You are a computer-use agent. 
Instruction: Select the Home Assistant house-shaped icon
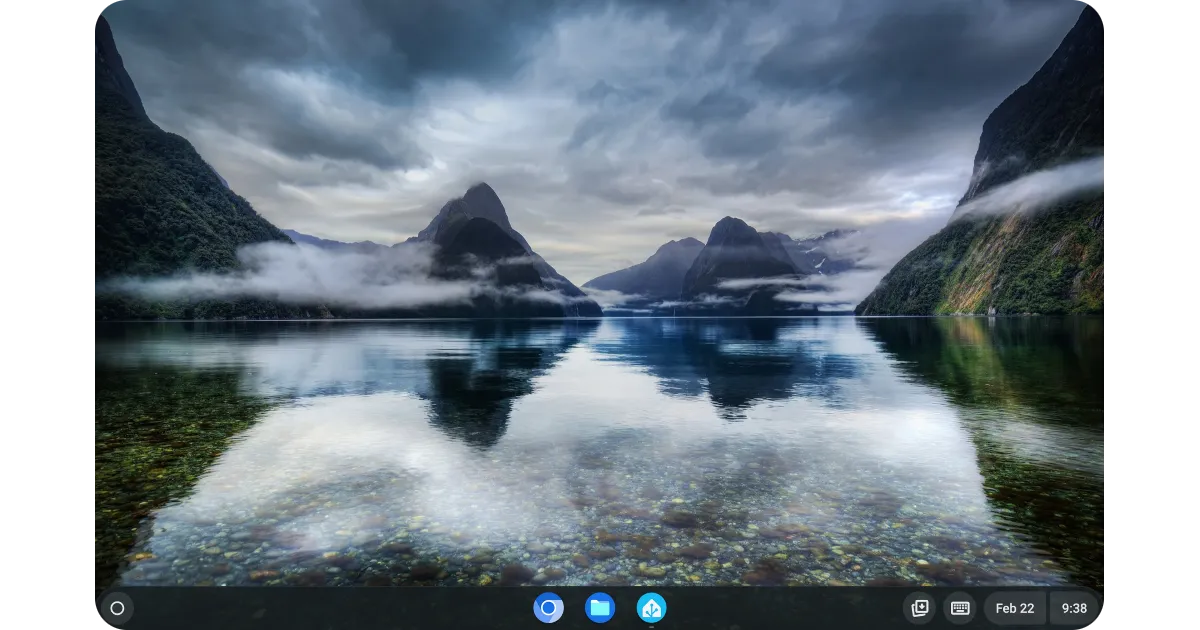(x=650, y=608)
